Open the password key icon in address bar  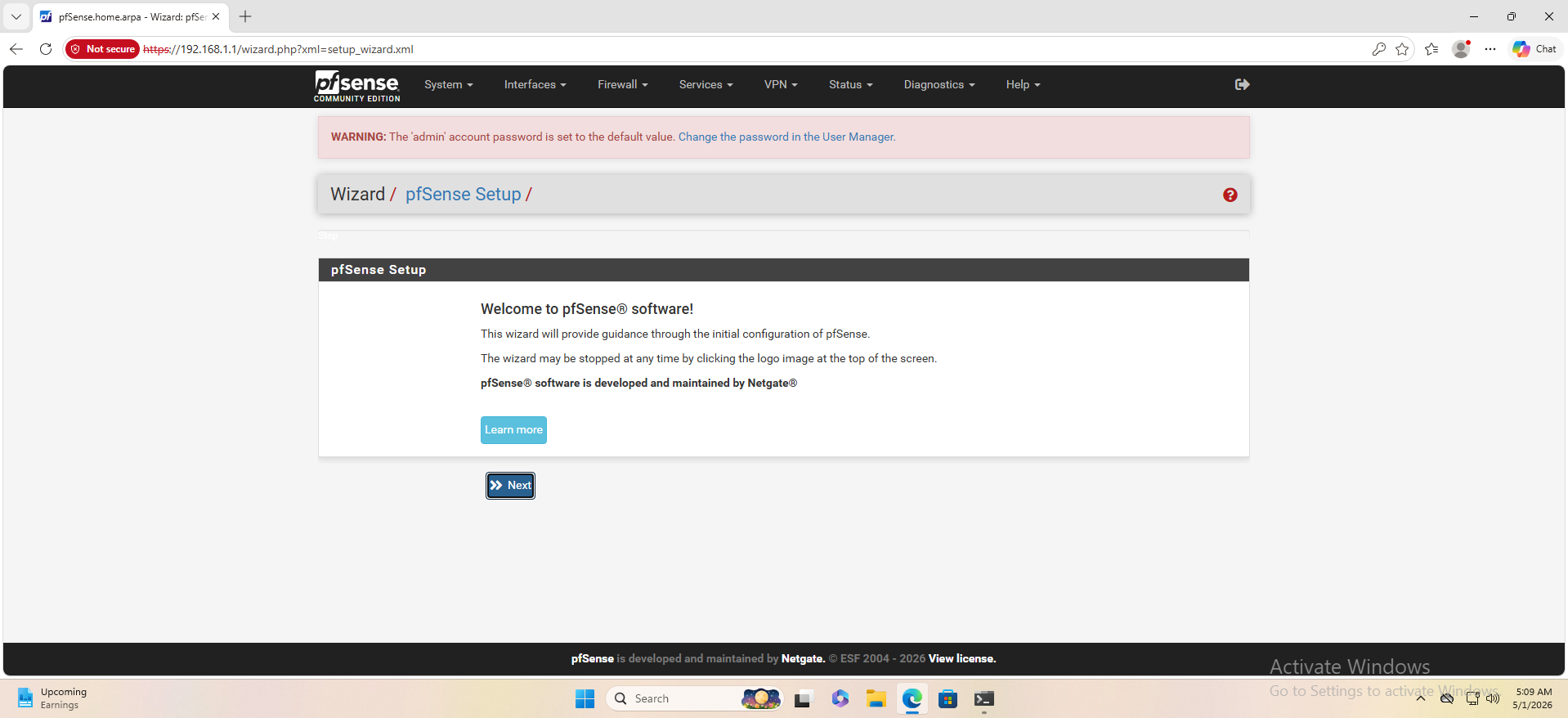(x=1378, y=49)
